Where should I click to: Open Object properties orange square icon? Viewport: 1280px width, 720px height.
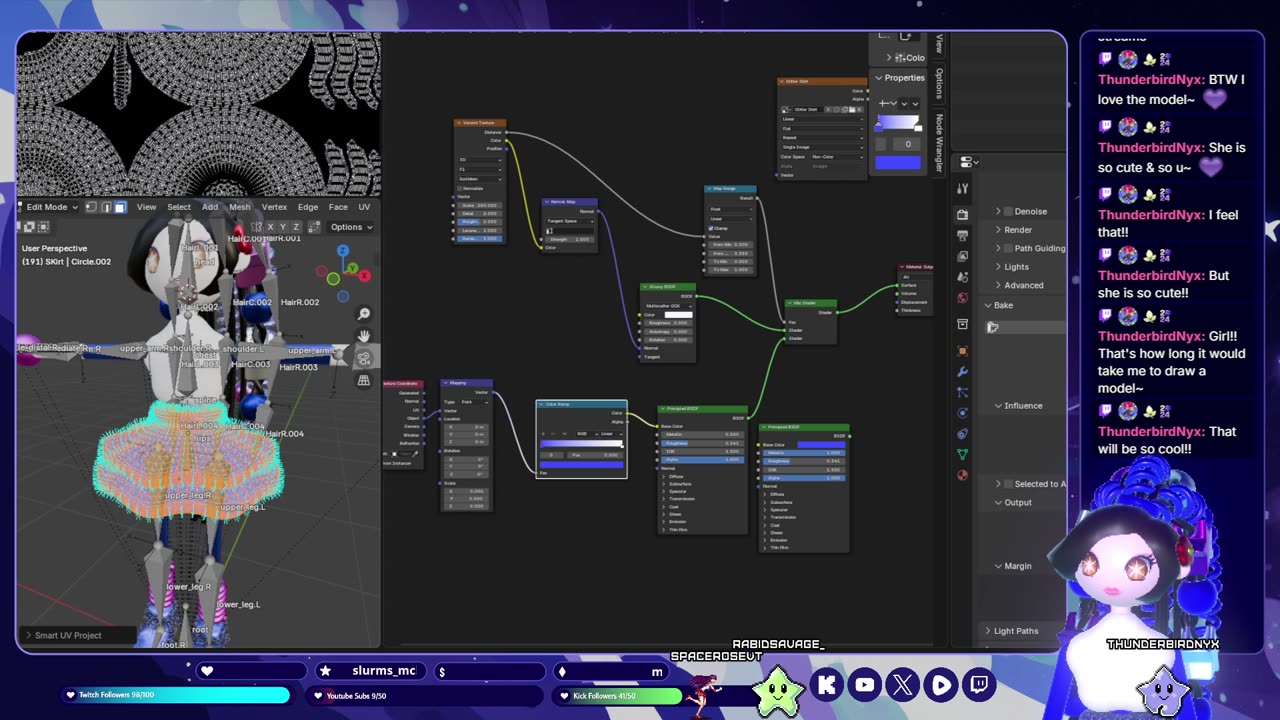coord(962,351)
